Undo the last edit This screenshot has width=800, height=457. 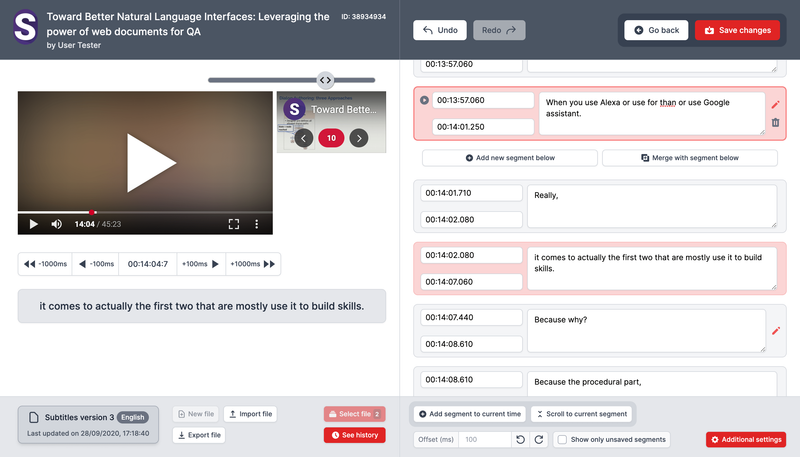[x=440, y=30]
